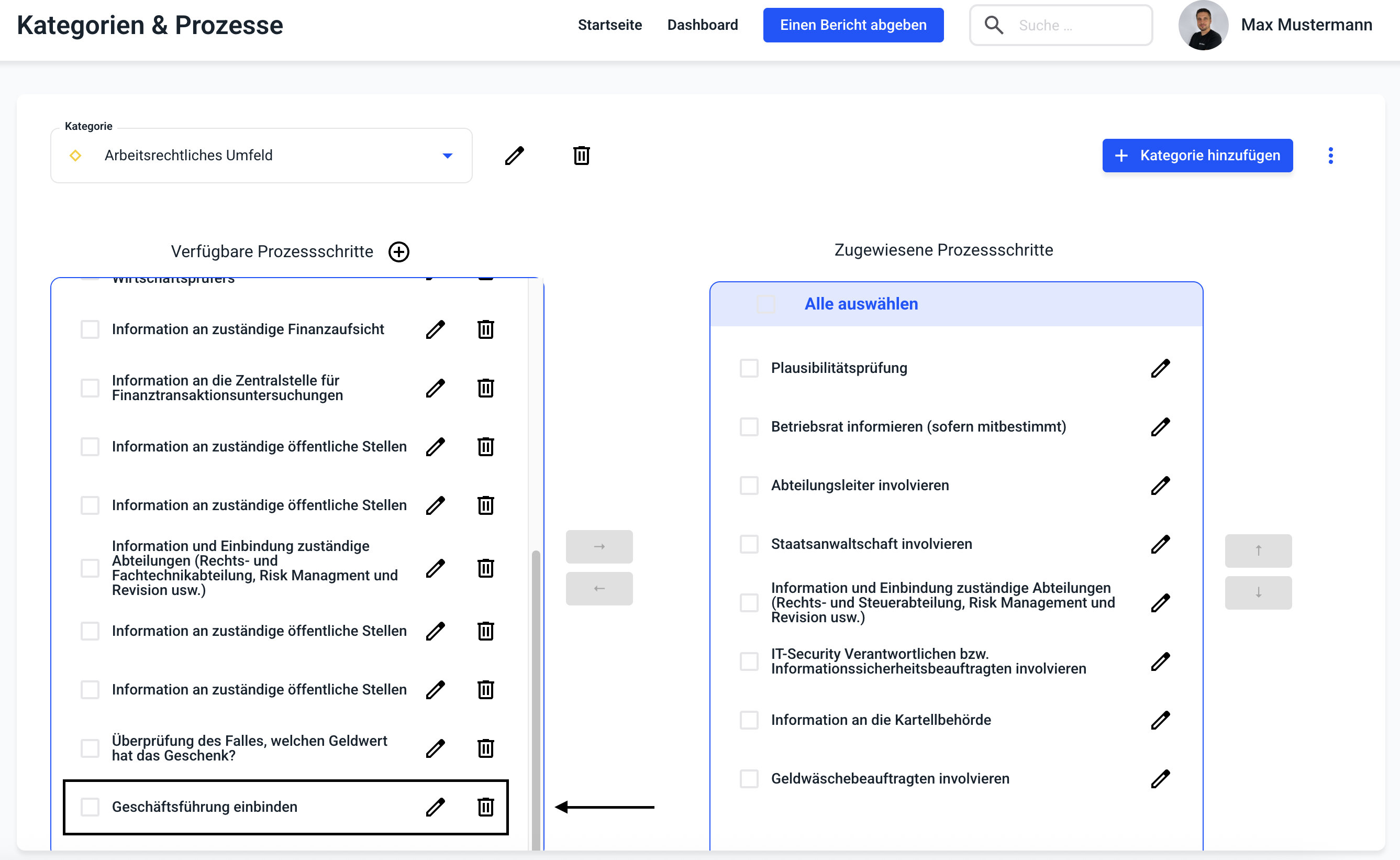This screenshot has height=860, width=1400.
Task: Edit Staatsanwaltschaft involvieren step
Action: 1160,544
